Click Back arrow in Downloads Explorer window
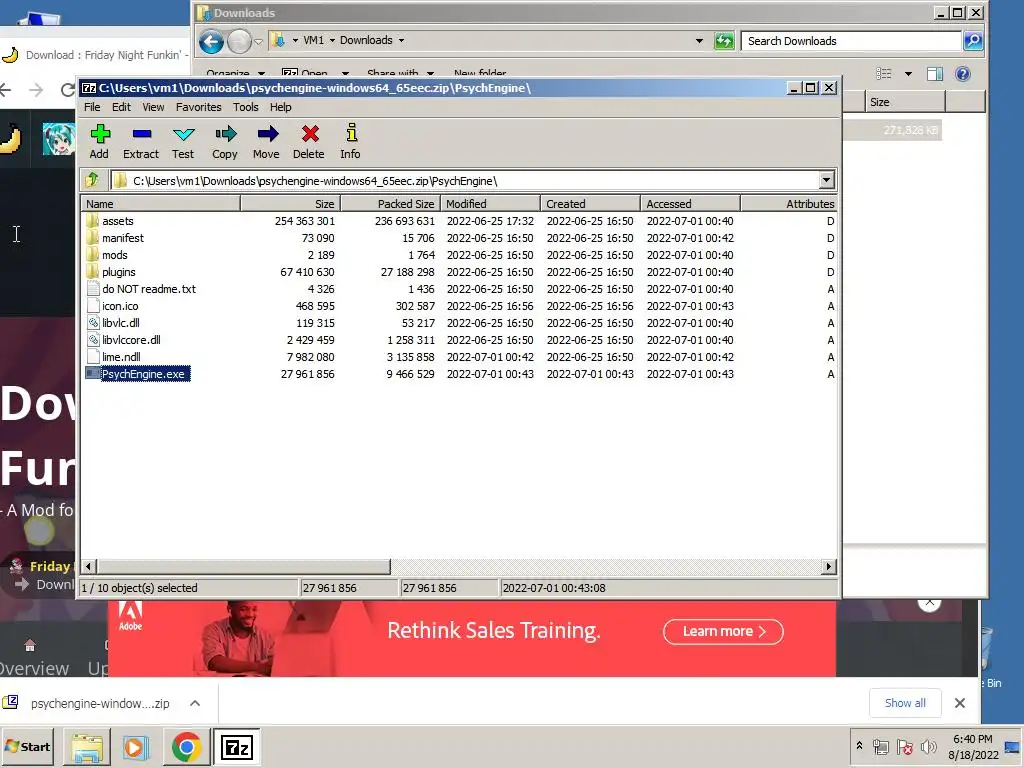The width and height of the screenshot is (1024, 768). (x=211, y=42)
